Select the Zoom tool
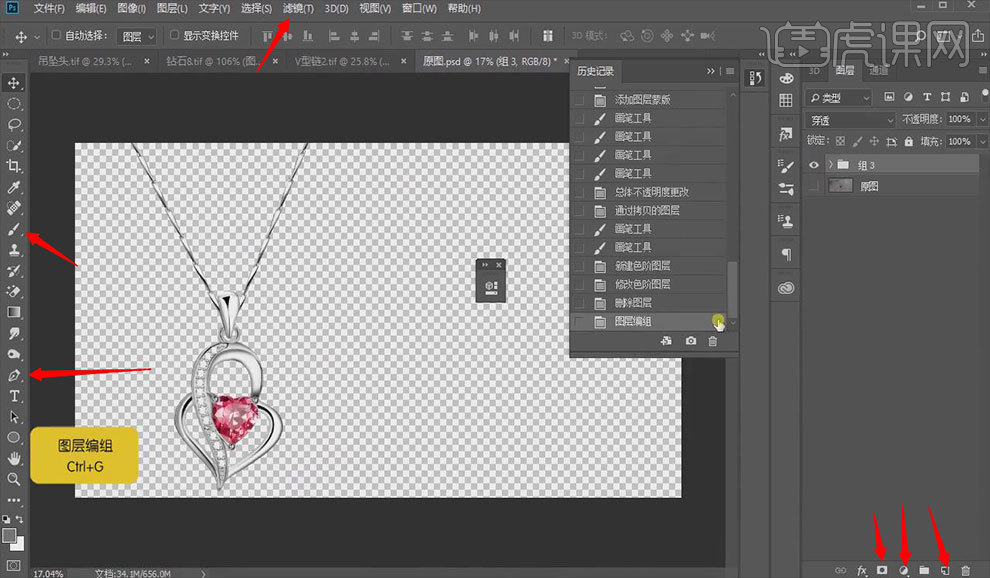 click(13, 479)
